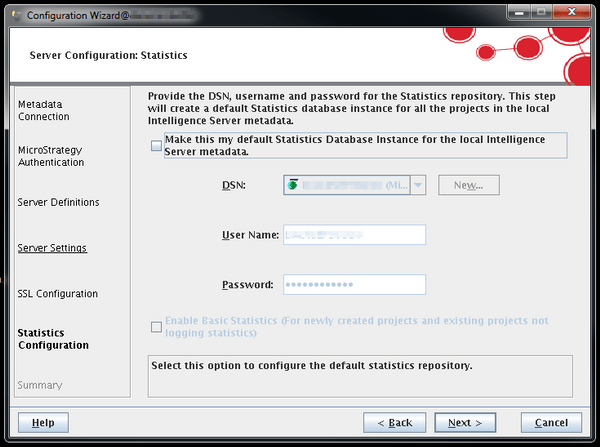This screenshot has width=600, height=447.
Task: Click the Summary step in sidebar
Action: (x=40, y=385)
